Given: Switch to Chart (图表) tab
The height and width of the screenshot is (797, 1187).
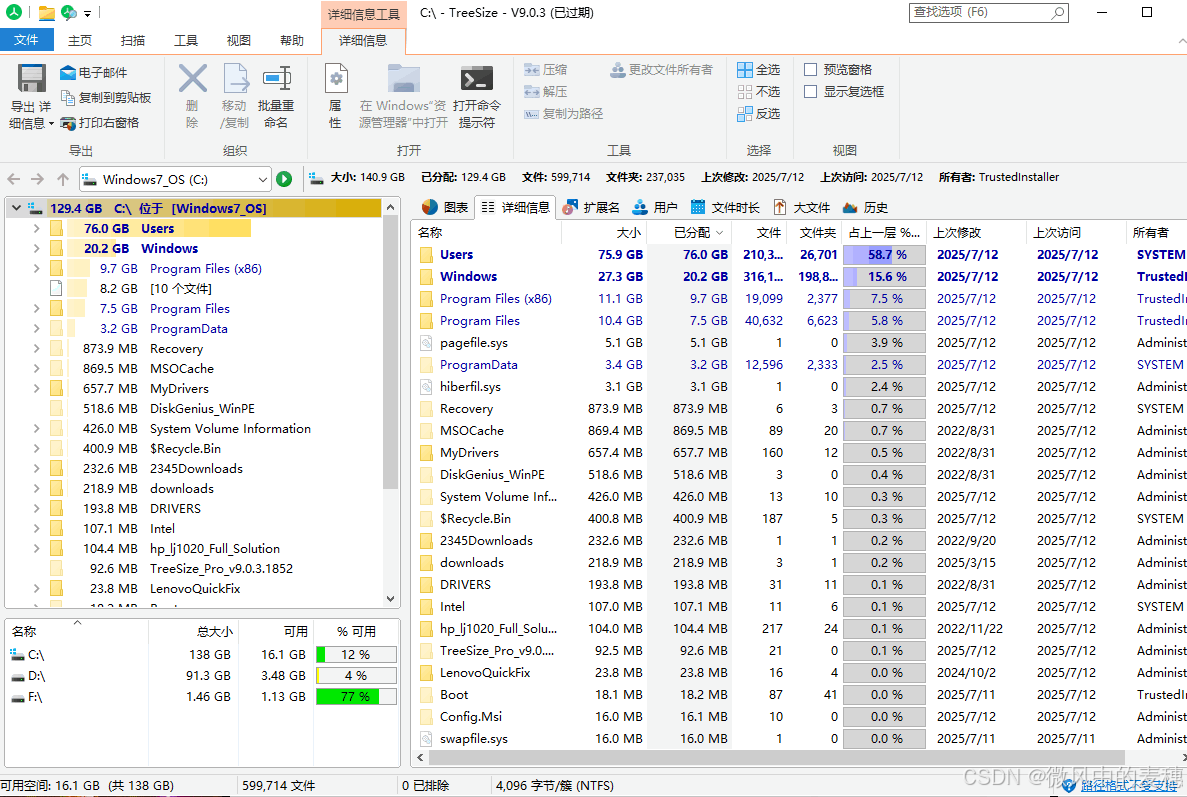Looking at the screenshot, I should (x=445, y=207).
